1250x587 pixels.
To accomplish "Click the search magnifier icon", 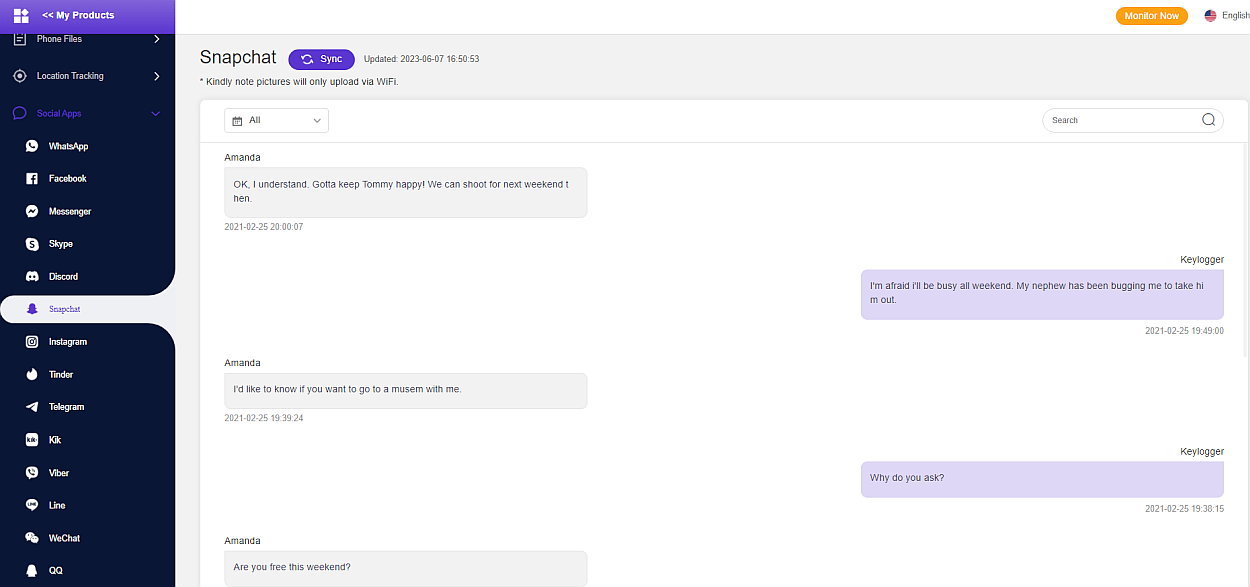I will (1208, 120).
